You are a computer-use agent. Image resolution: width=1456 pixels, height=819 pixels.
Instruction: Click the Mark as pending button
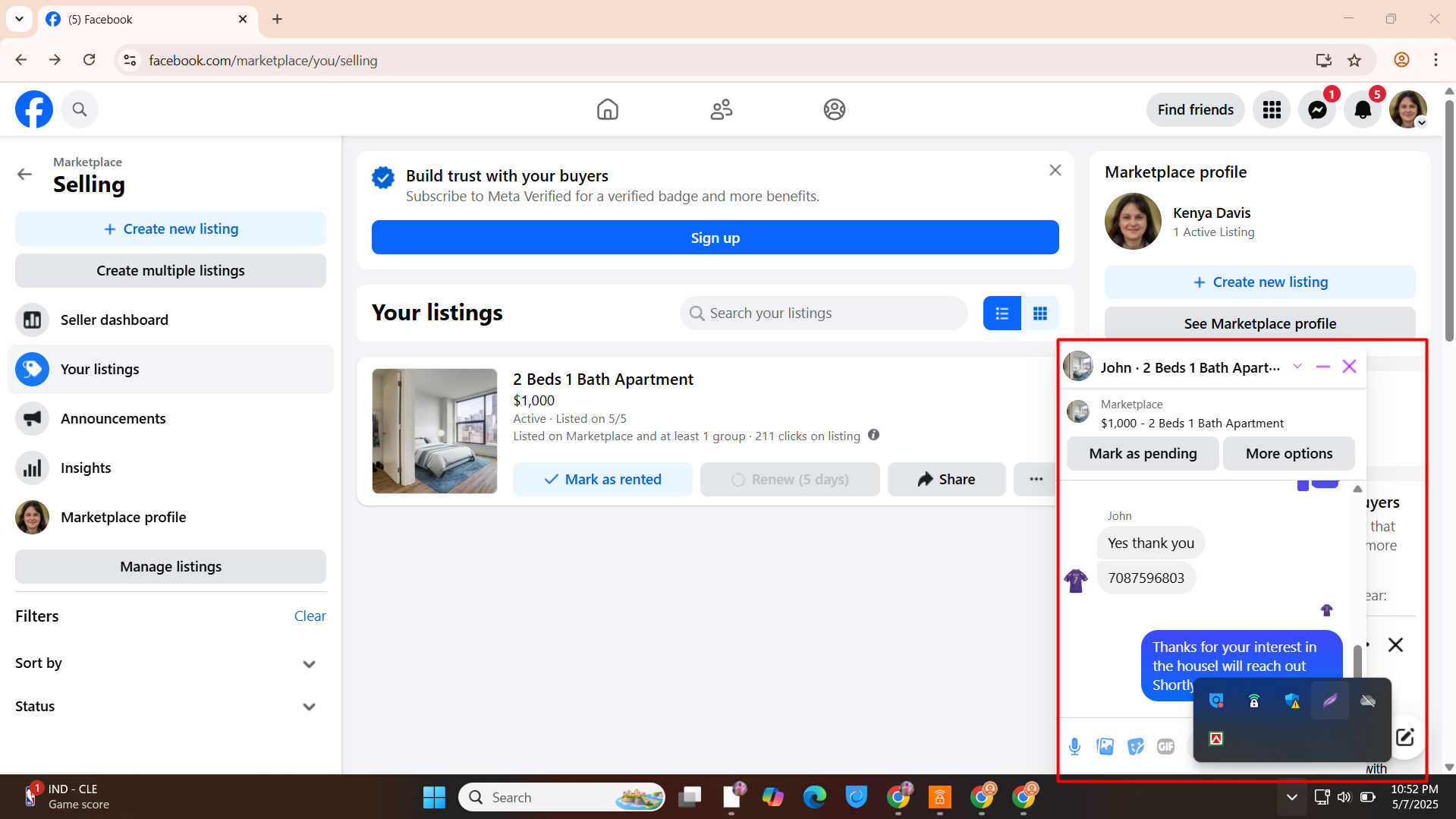(1143, 453)
